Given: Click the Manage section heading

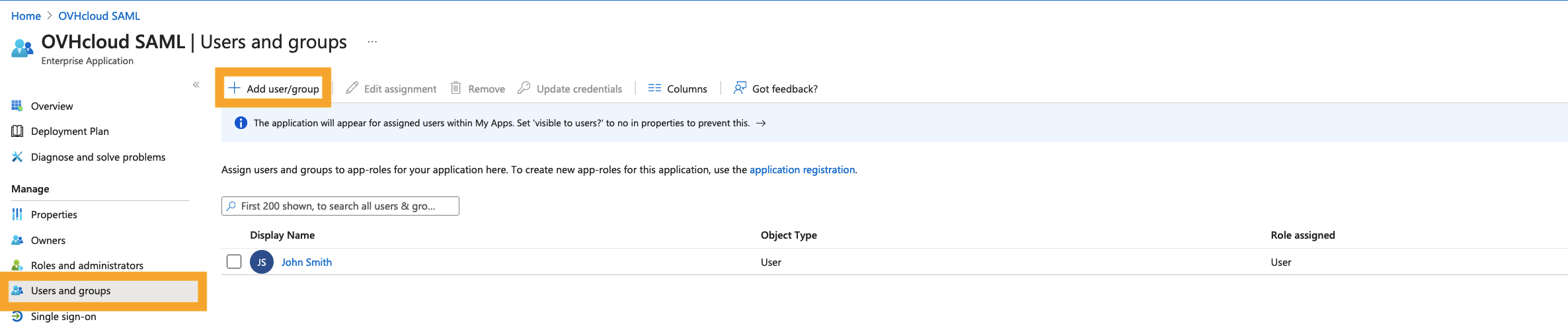Looking at the screenshot, I should [30, 189].
